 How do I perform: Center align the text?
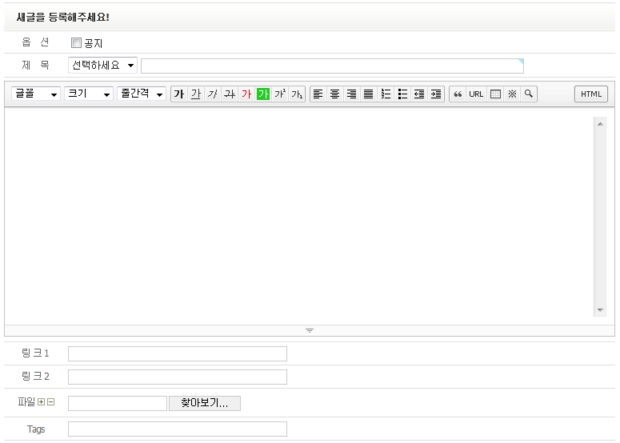333,93
